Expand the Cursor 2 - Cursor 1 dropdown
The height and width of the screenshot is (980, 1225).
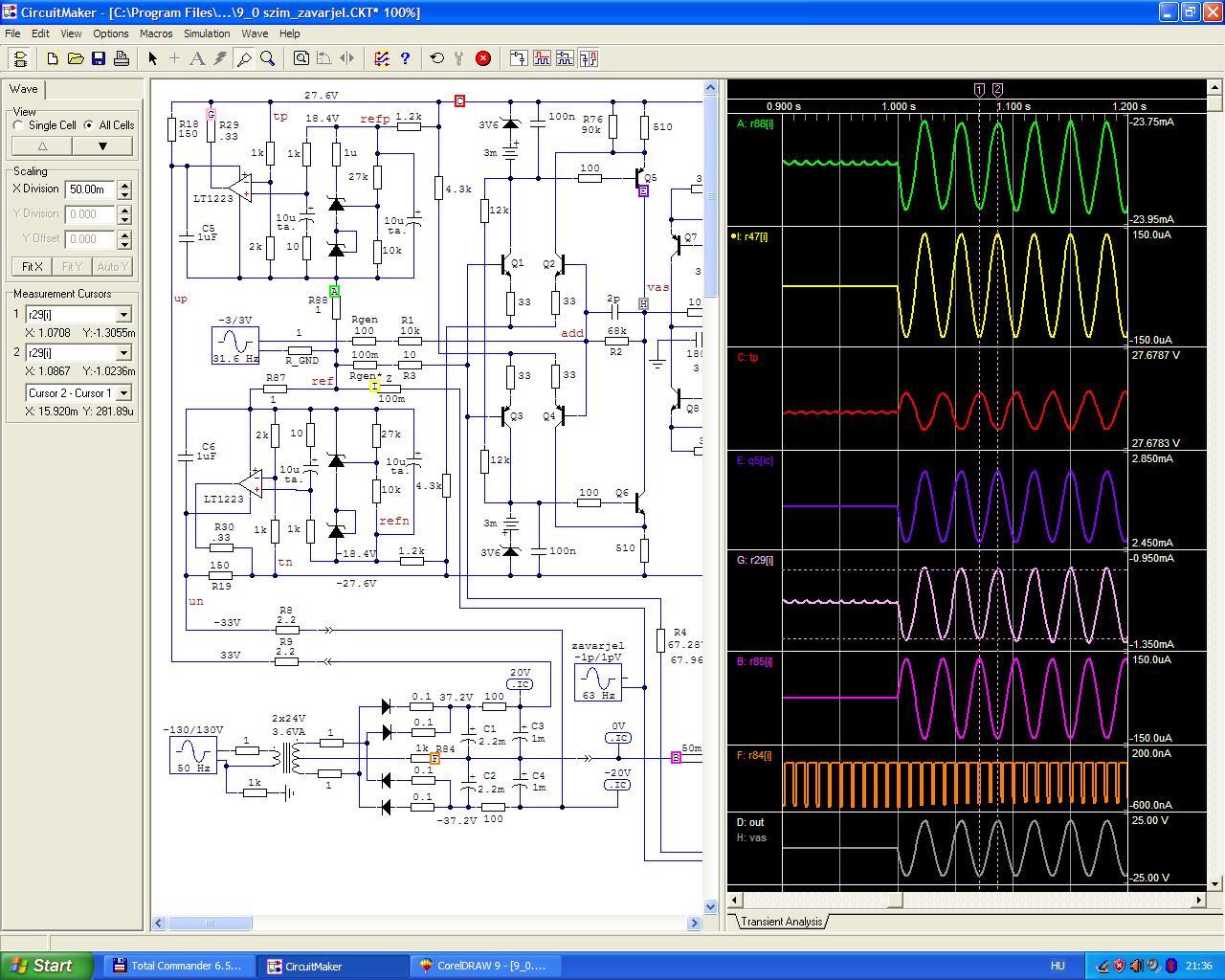[123, 393]
